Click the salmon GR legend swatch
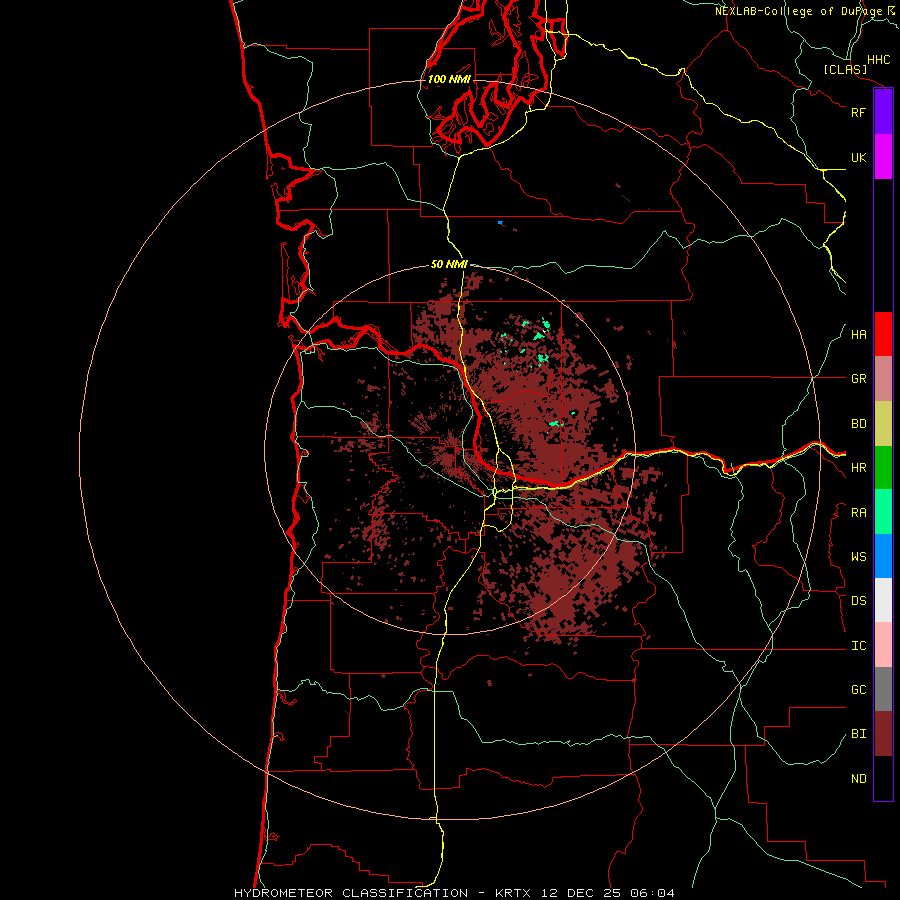Image resolution: width=900 pixels, height=900 pixels. (883, 379)
